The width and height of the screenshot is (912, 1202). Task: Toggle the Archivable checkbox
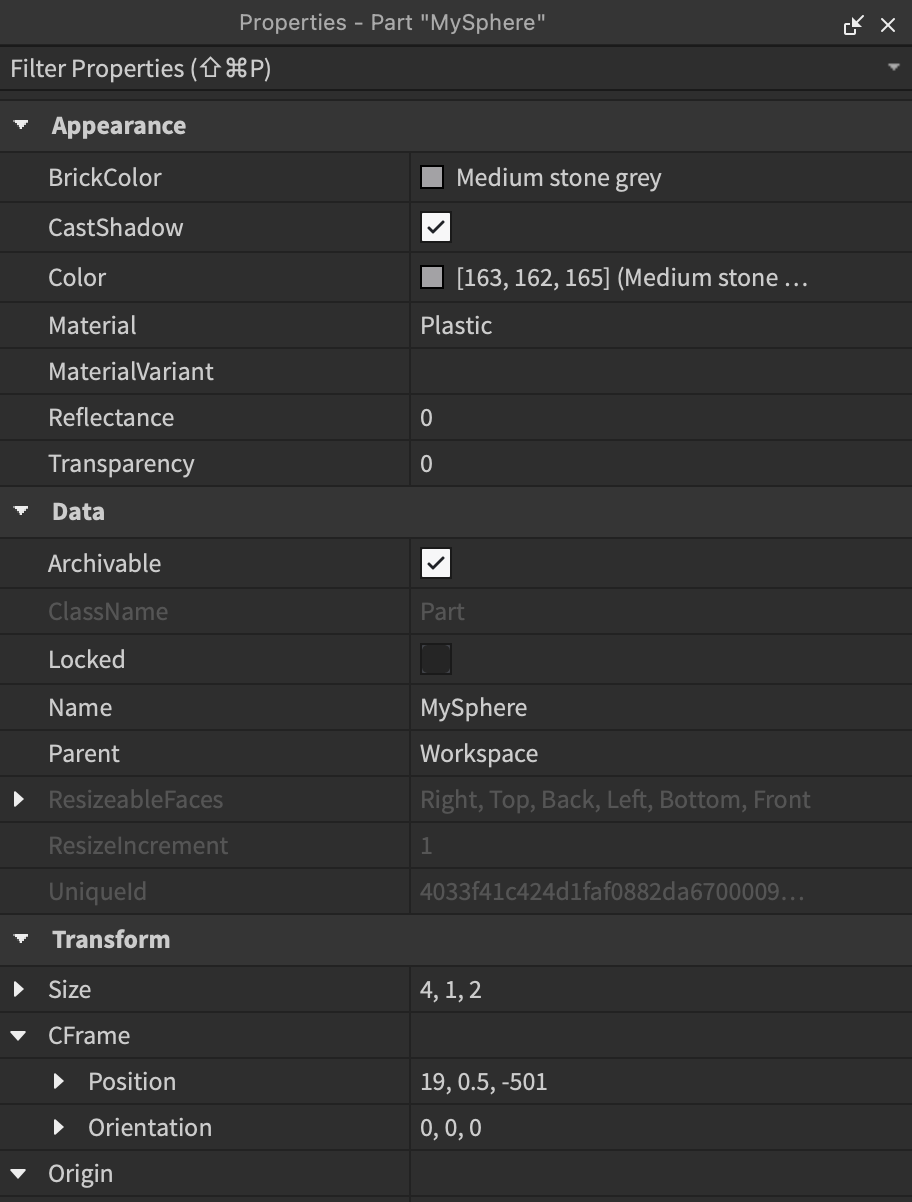436,563
